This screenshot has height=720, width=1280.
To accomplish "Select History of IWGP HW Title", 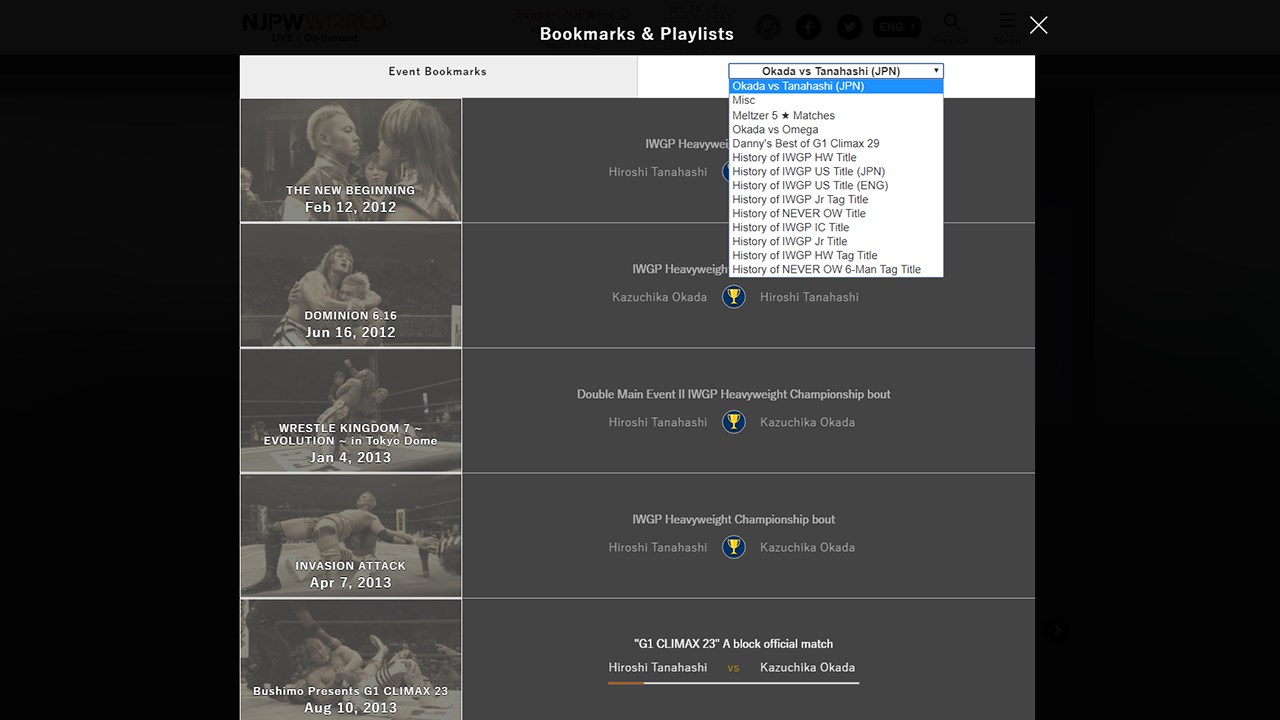I will click(836, 157).
